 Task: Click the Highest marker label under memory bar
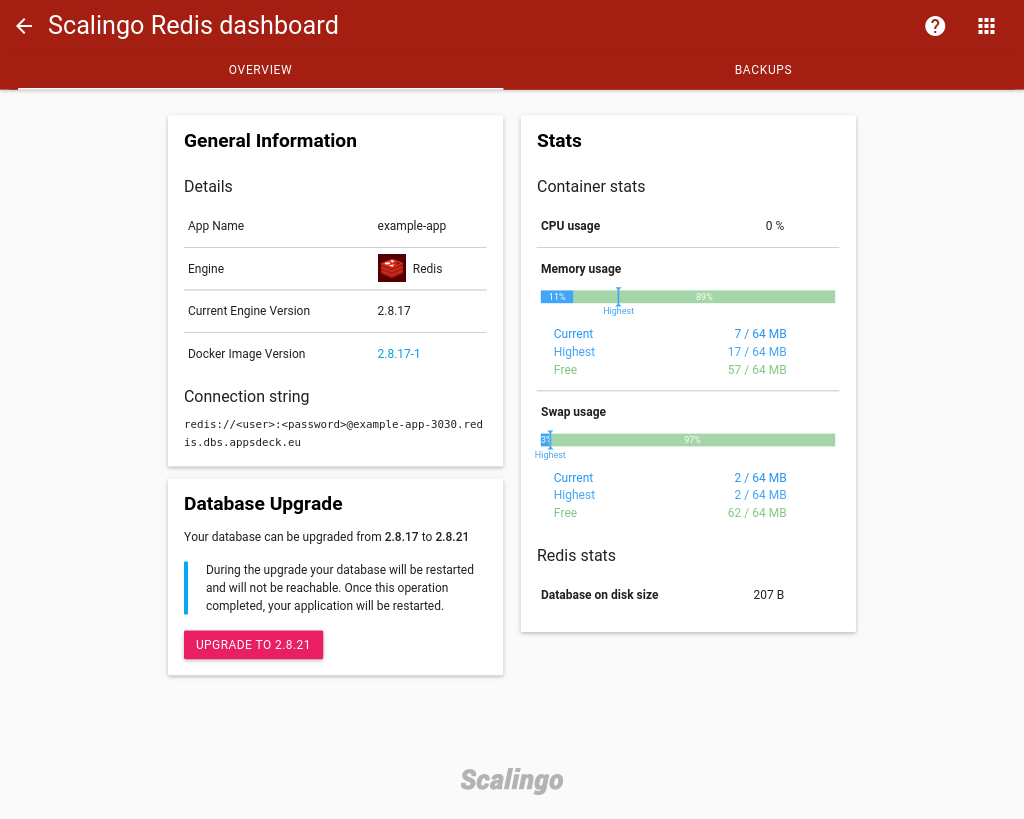click(x=618, y=311)
